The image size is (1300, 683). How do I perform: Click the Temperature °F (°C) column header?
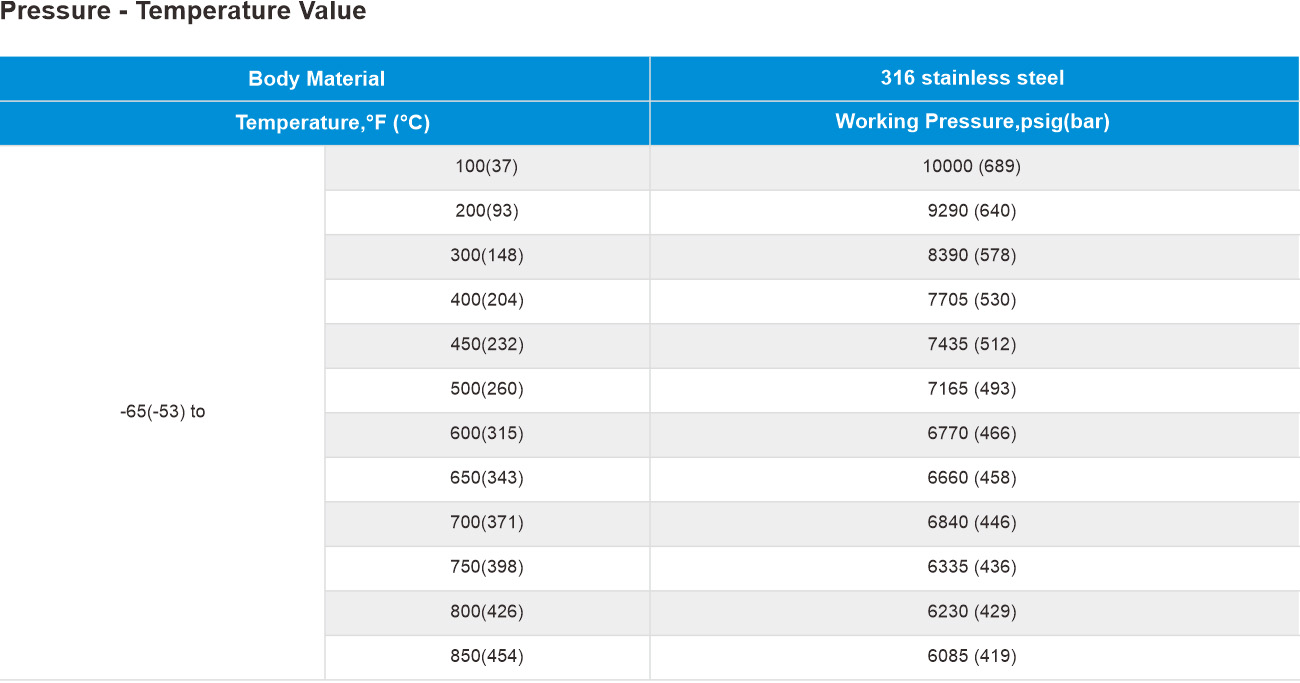coord(324,123)
